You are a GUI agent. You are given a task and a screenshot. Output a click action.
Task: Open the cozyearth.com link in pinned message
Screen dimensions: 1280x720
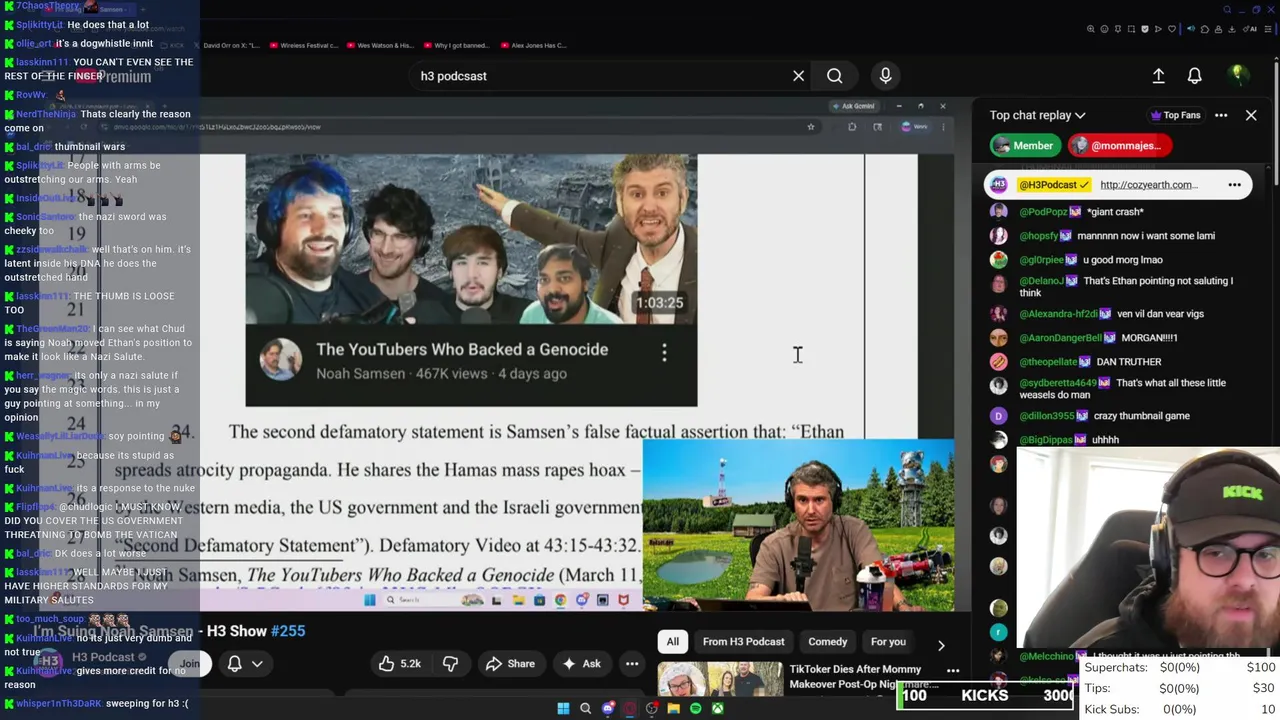(x=1148, y=185)
